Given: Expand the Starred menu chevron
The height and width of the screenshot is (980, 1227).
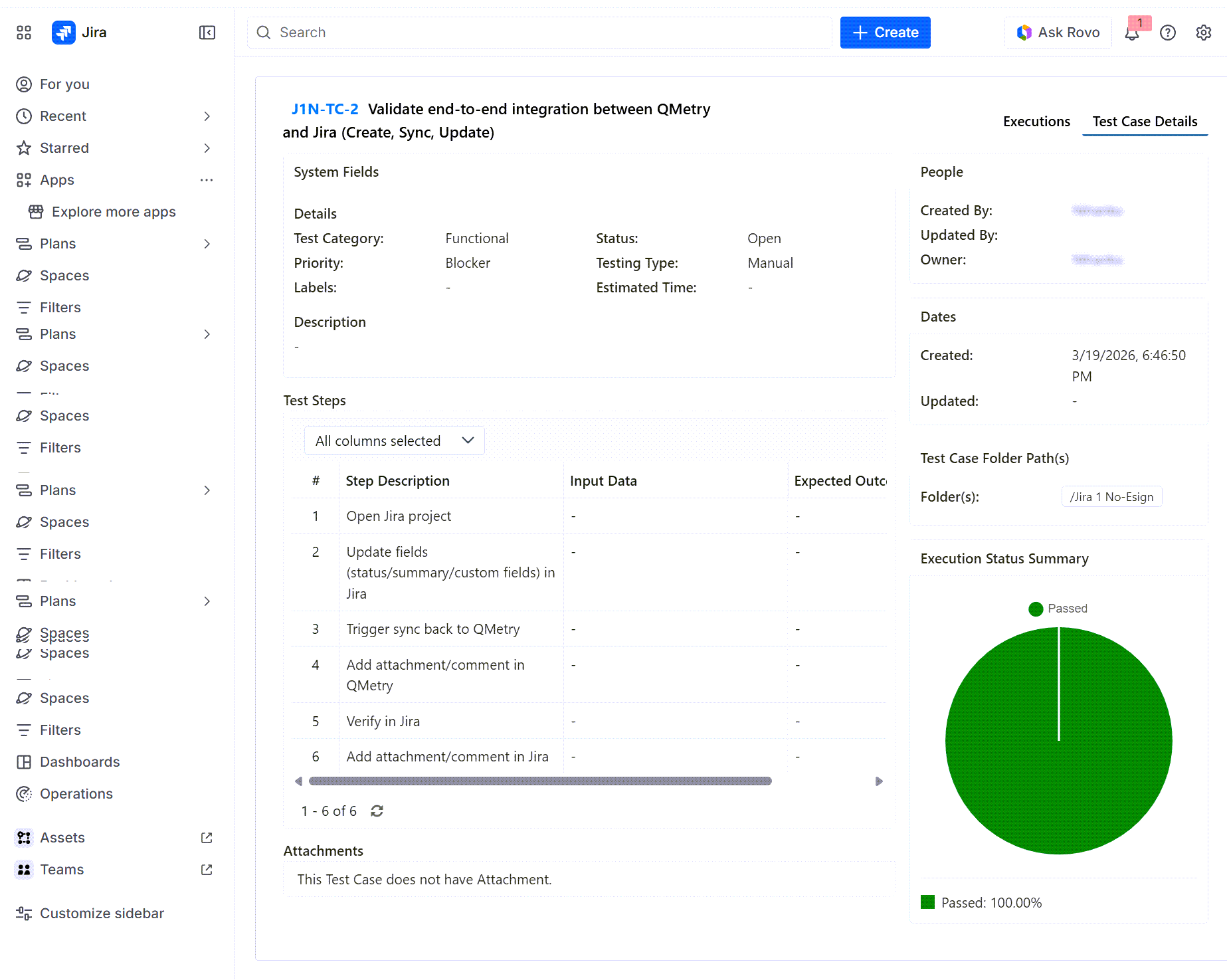Looking at the screenshot, I should [207, 148].
